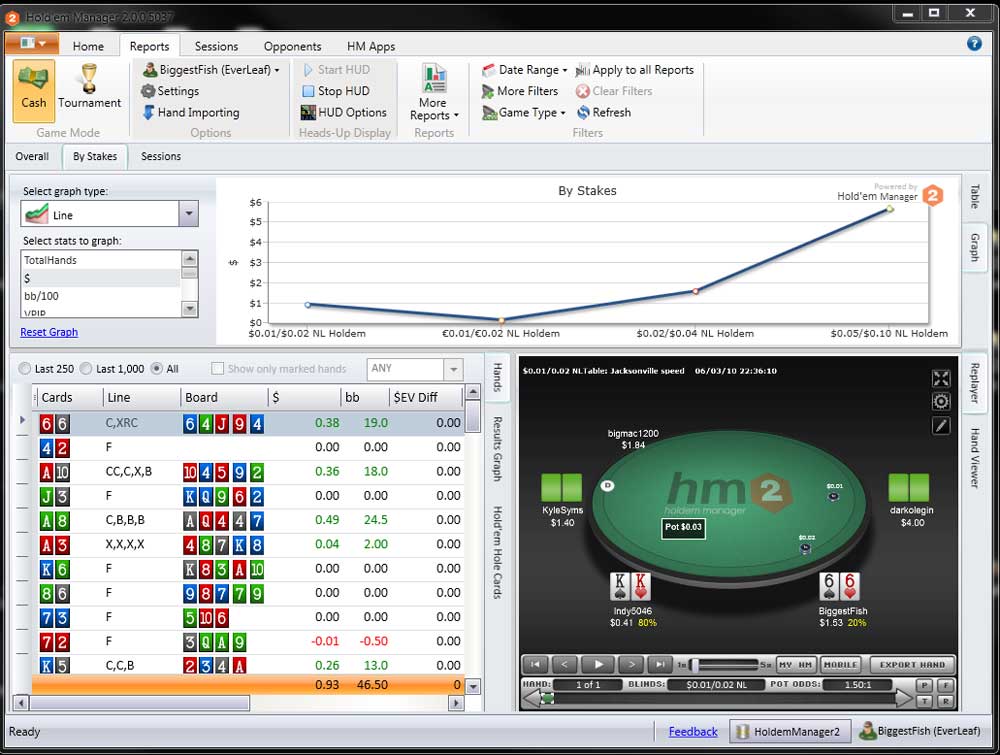Select TotalHands stat in list
Image resolution: width=1000 pixels, height=755 pixels.
tap(101, 260)
